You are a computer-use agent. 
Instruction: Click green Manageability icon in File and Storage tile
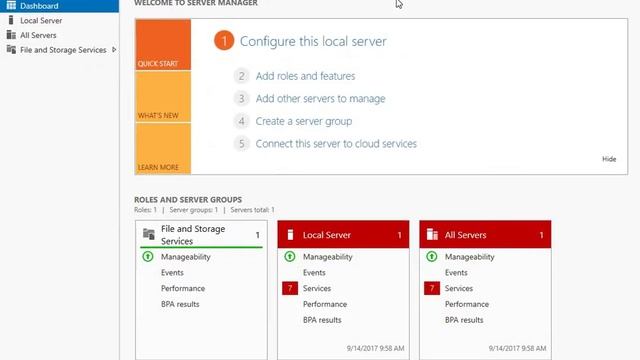point(148,256)
